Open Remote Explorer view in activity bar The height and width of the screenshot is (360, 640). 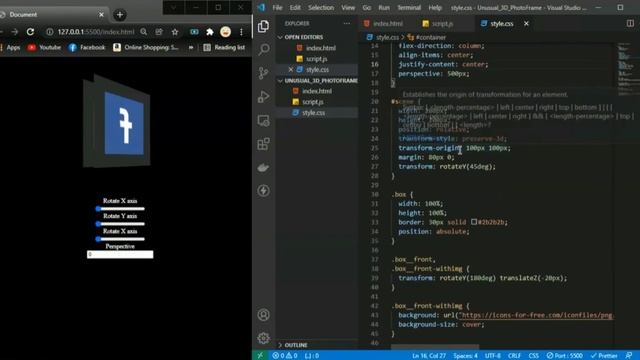click(264, 120)
